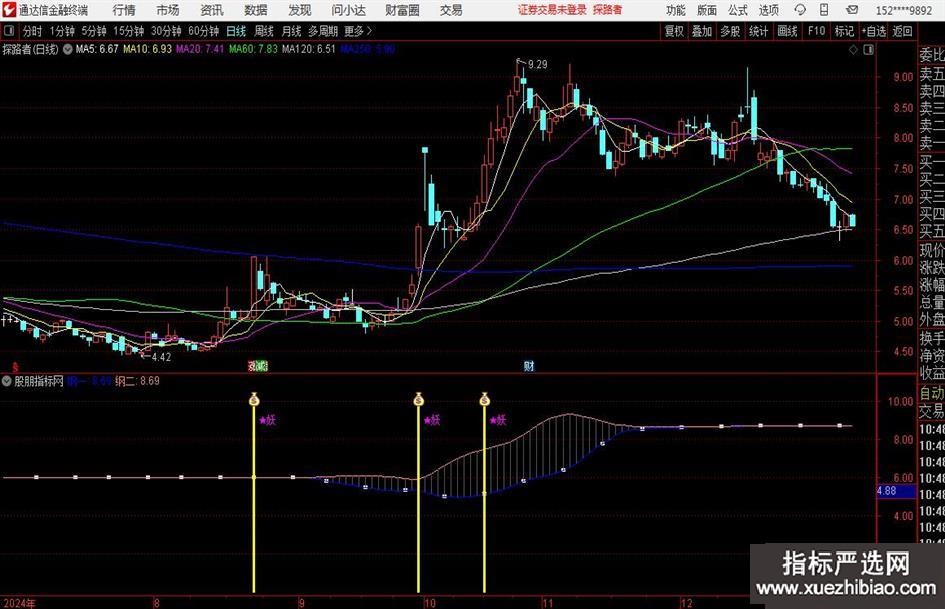Screen dimensions: 945x609
Task: Toggle the right info panel icon
Action: pyautogui.click(x=868, y=50)
